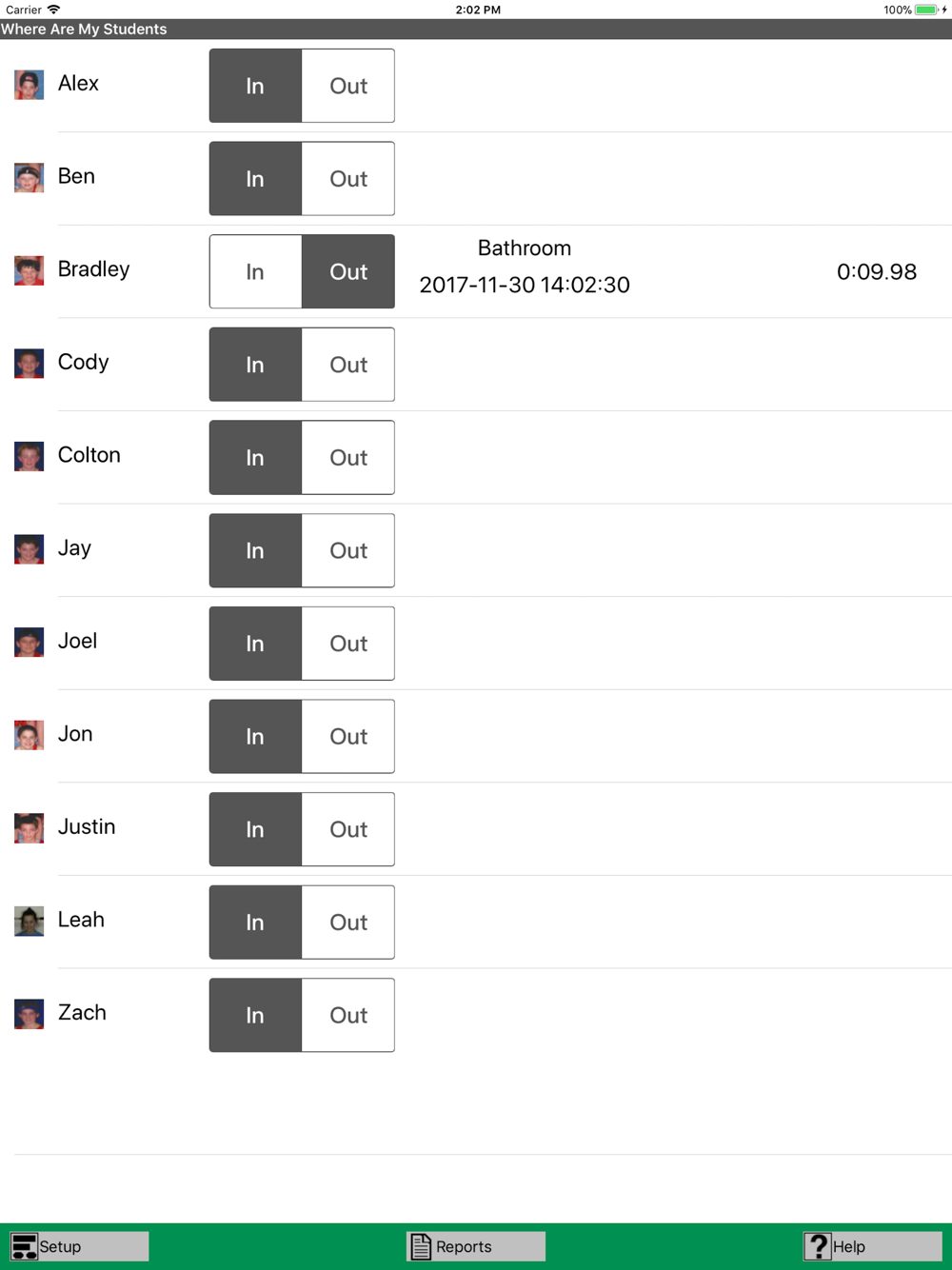Click Bradley's elapsed timer 0:09.98
The height and width of the screenshot is (1270, 952).
[877, 271]
